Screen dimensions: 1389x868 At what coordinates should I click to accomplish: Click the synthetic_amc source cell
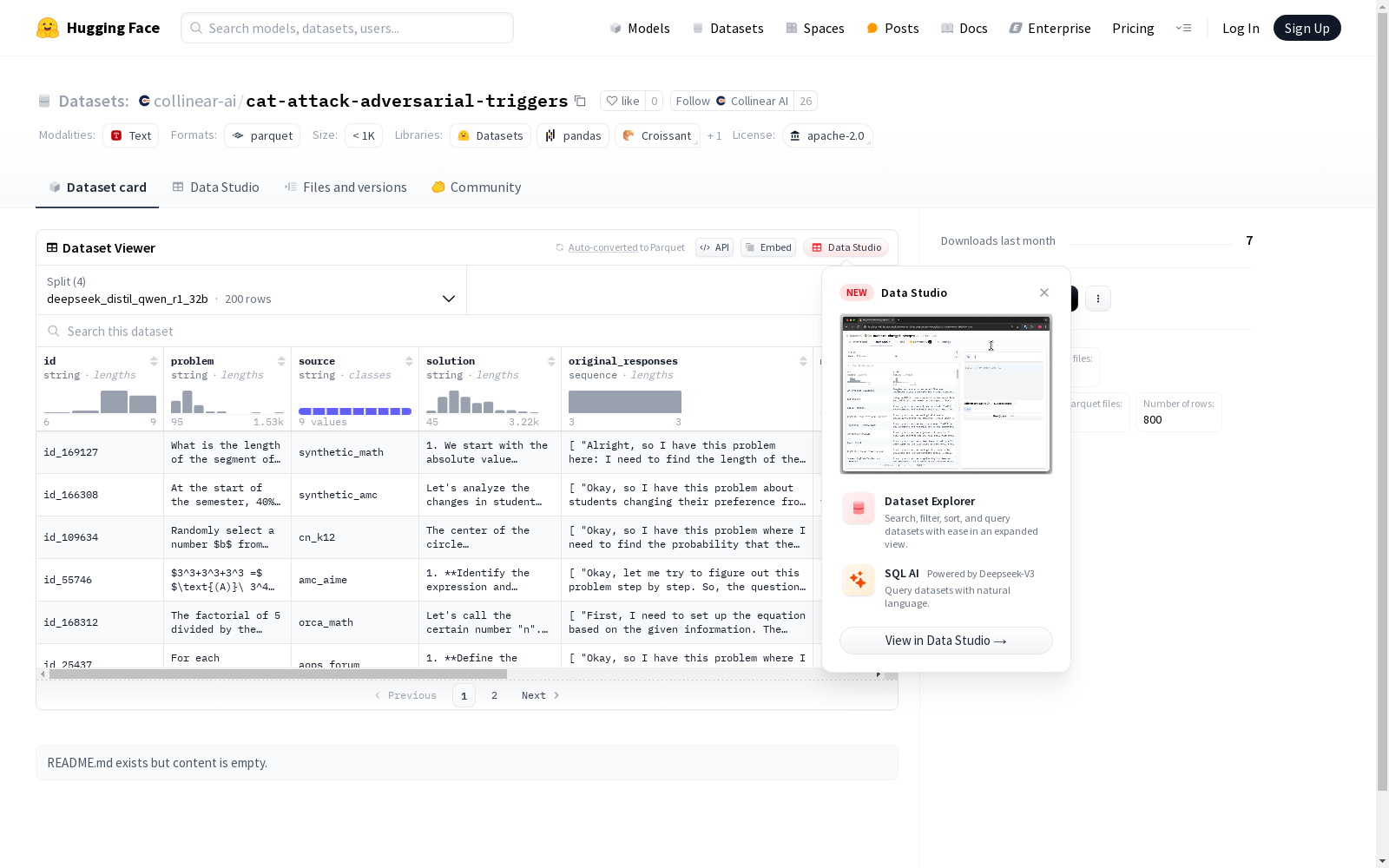(x=355, y=495)
